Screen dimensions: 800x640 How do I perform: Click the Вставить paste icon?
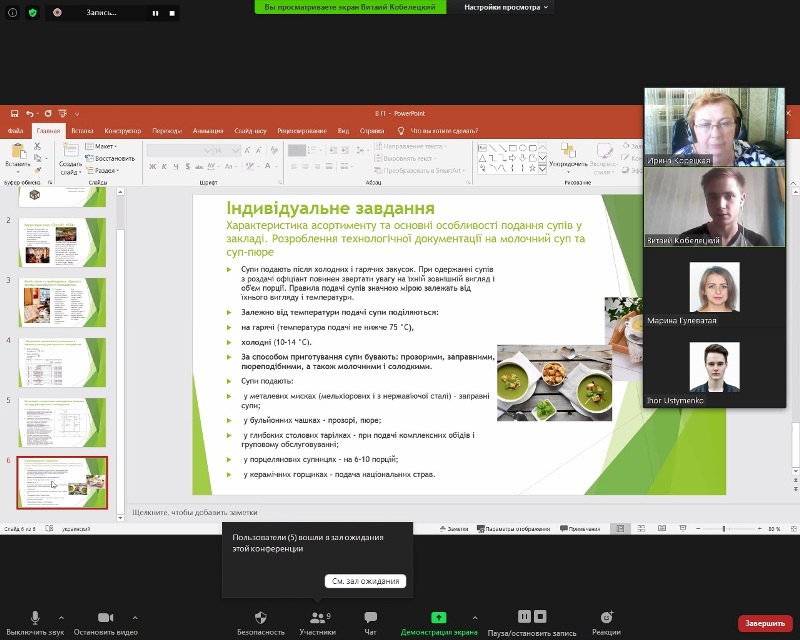click(18, 151)
